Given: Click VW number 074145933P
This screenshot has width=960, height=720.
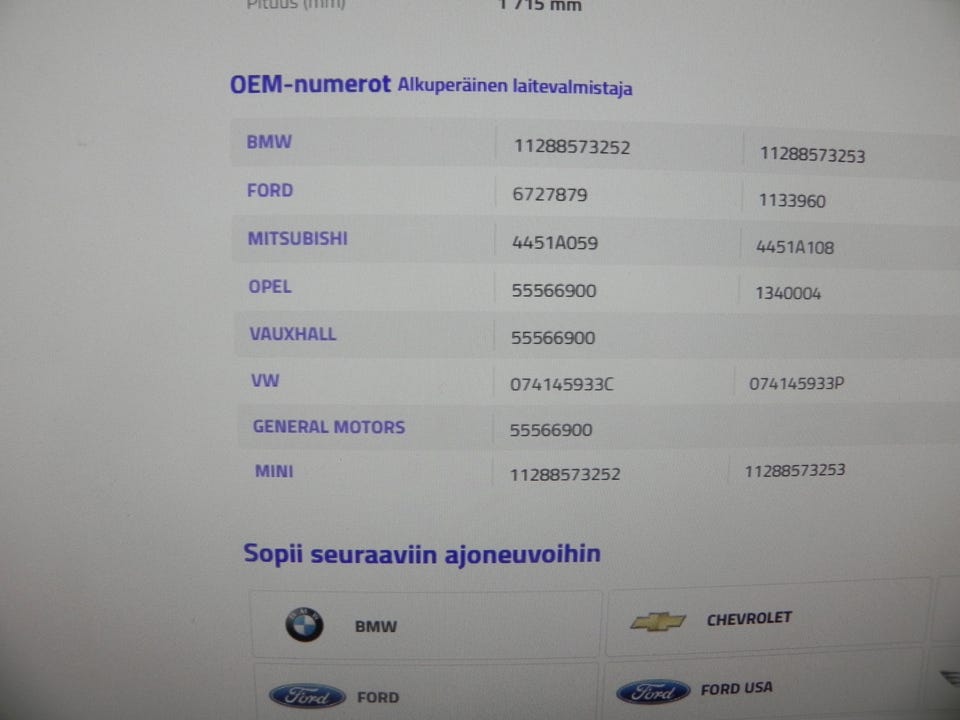Looking at the screenshot, I should coord(797,384).
